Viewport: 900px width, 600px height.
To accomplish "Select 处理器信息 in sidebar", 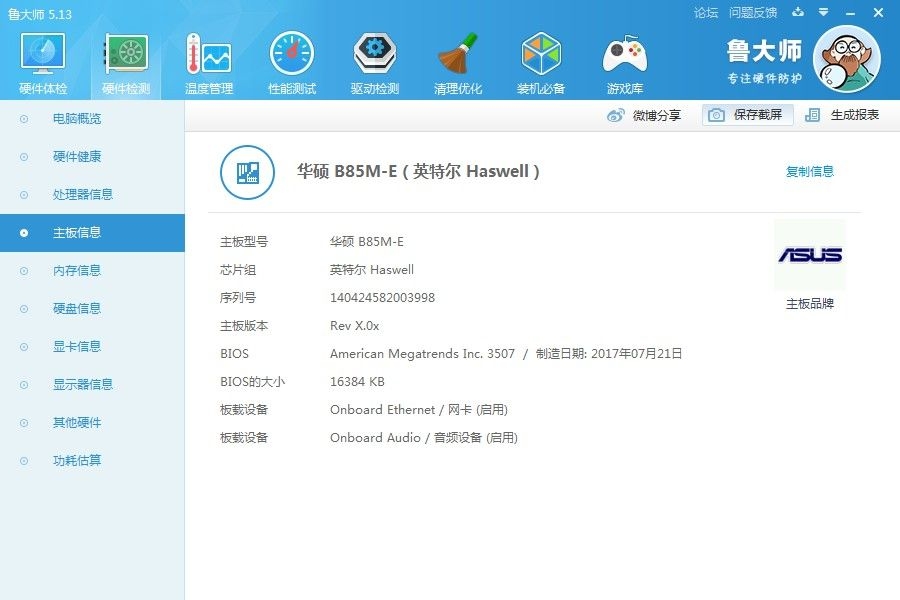I will (x=92, y=195).
